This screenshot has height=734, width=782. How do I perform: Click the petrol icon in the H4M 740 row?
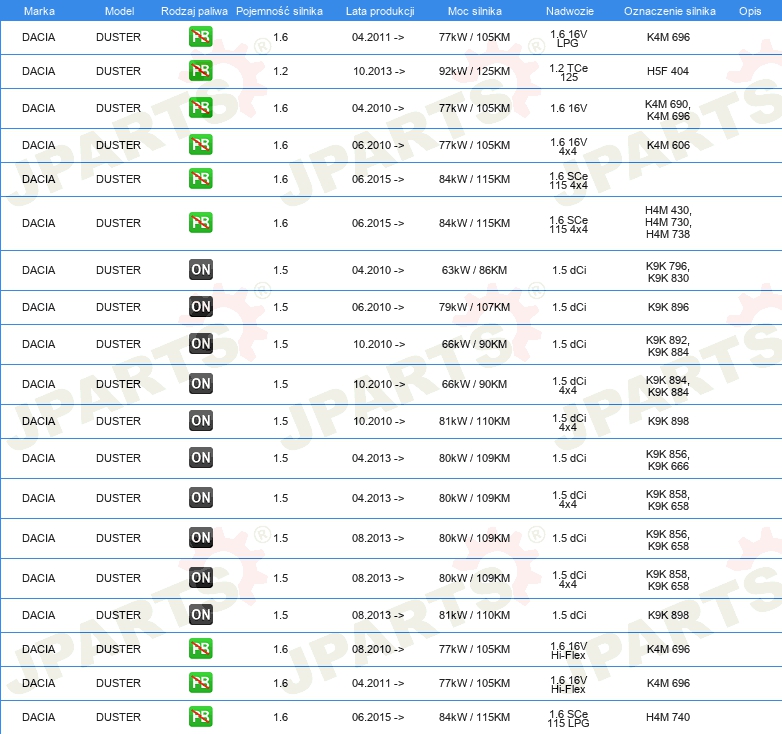(201, 717)
